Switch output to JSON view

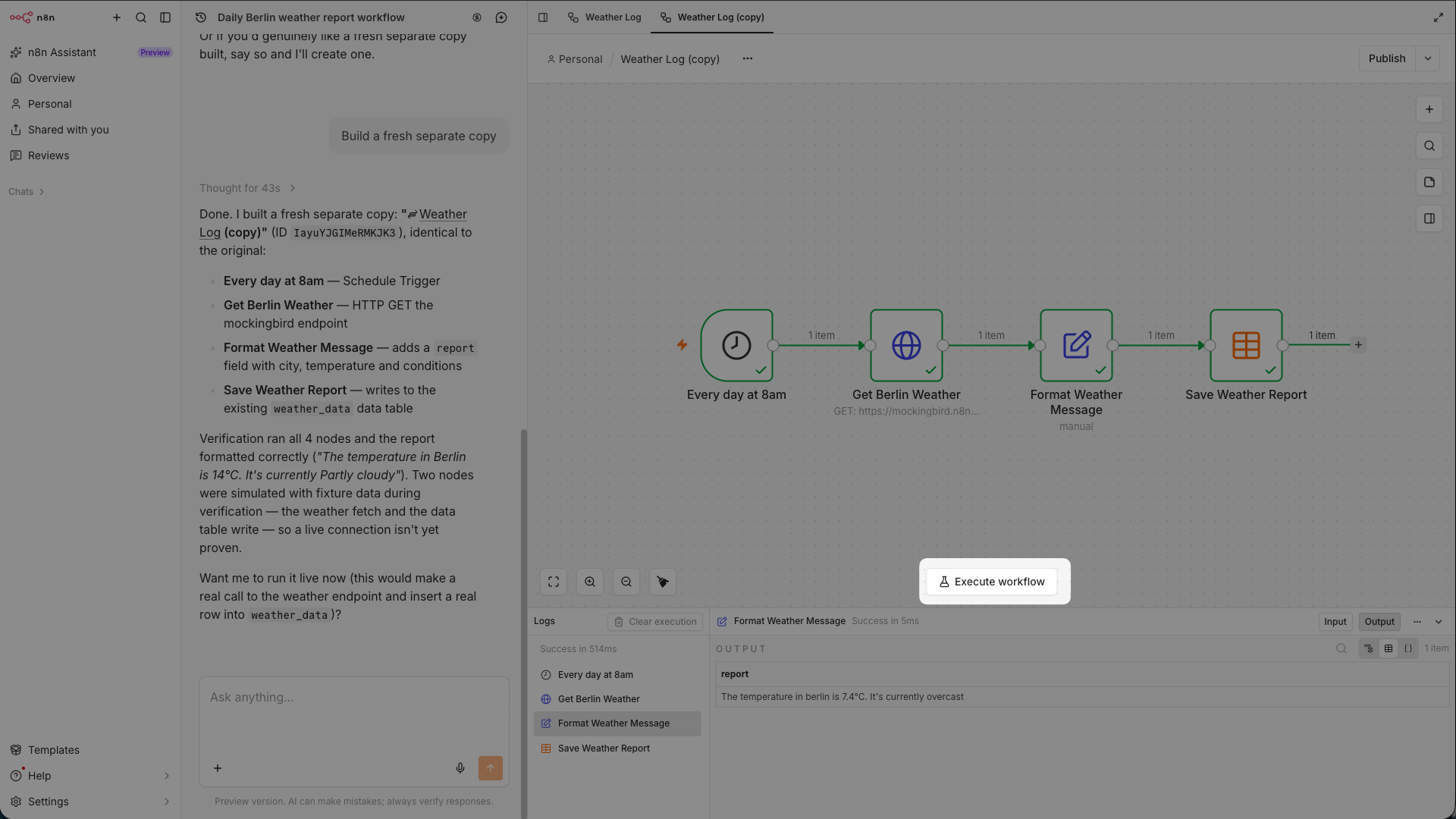(x=1408, y=648)
